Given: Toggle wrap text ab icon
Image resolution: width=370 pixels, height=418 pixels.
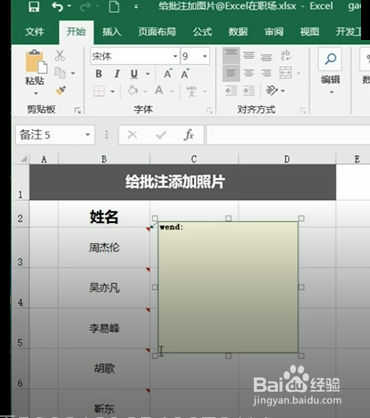Looking at the screenshot, I should point(286,55).
